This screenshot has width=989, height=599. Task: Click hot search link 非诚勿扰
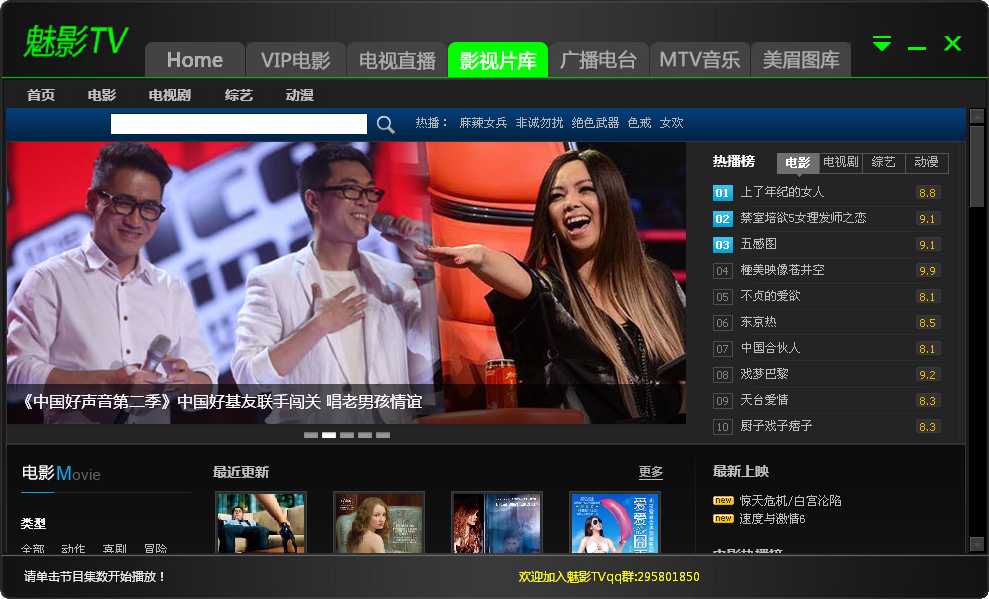coord(539,123)
